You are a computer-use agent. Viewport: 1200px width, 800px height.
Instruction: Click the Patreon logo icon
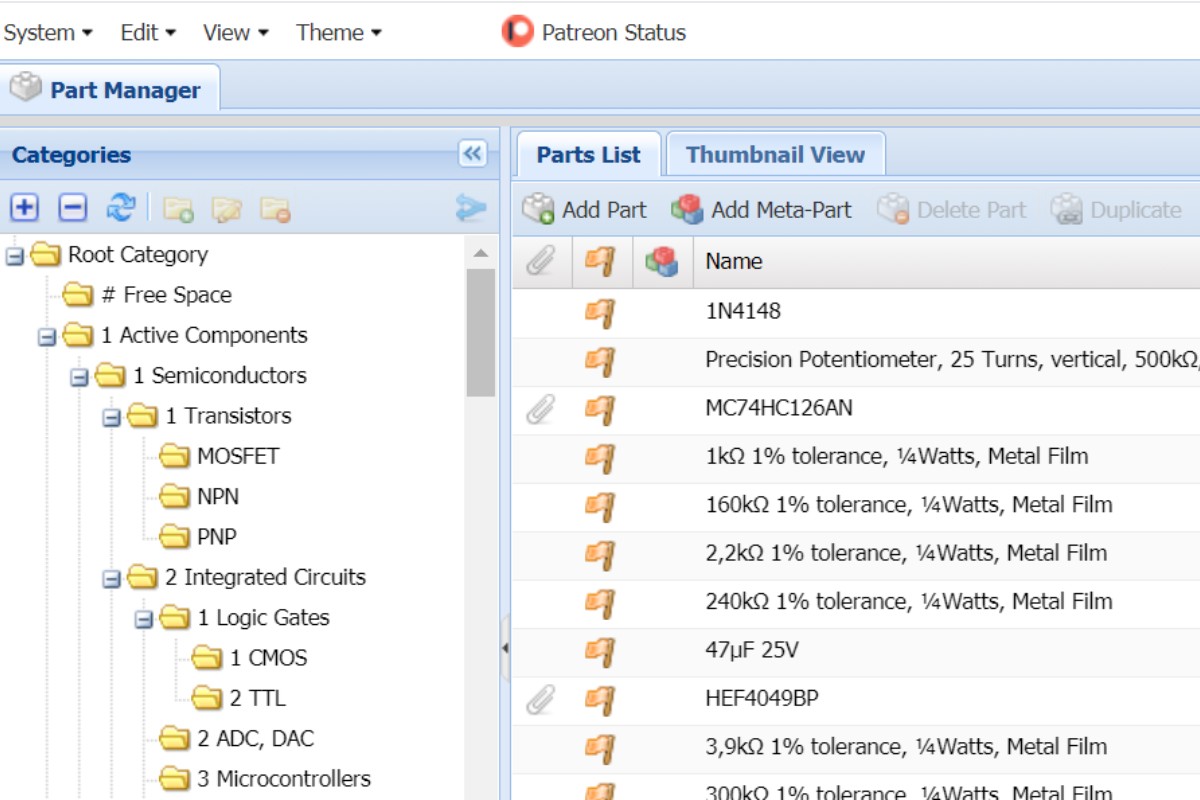pos(517,32)
